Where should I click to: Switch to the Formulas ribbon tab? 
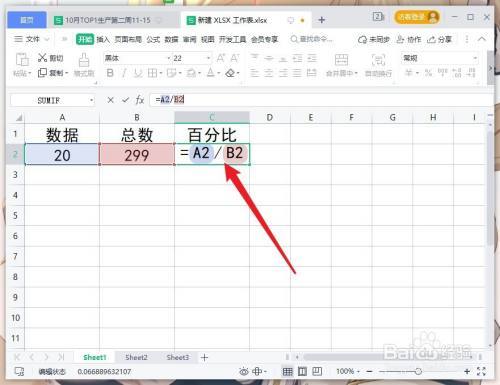coord(153,39)
